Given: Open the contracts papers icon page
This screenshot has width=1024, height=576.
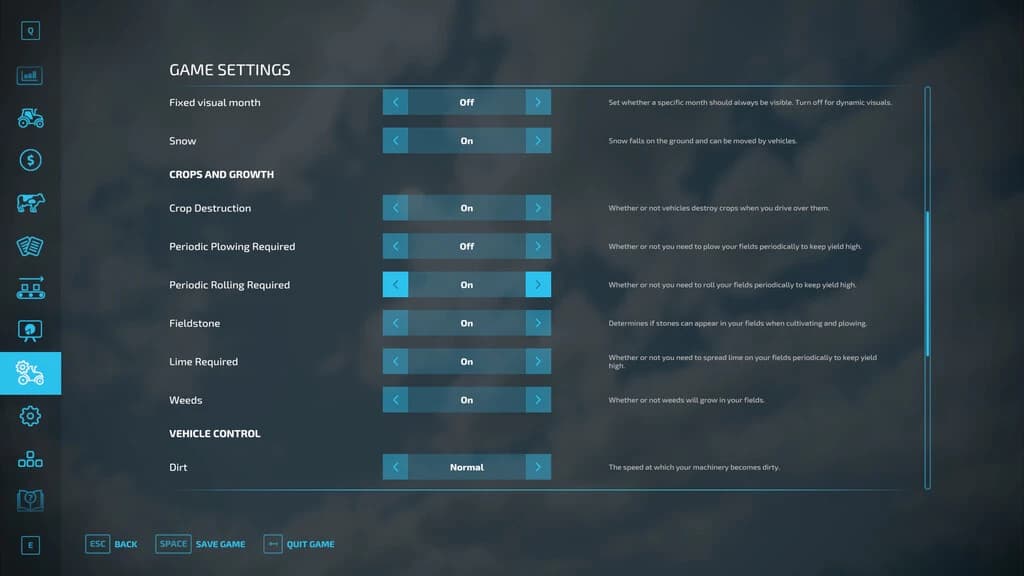Looking at the screenshot, I should click(30, 246).
